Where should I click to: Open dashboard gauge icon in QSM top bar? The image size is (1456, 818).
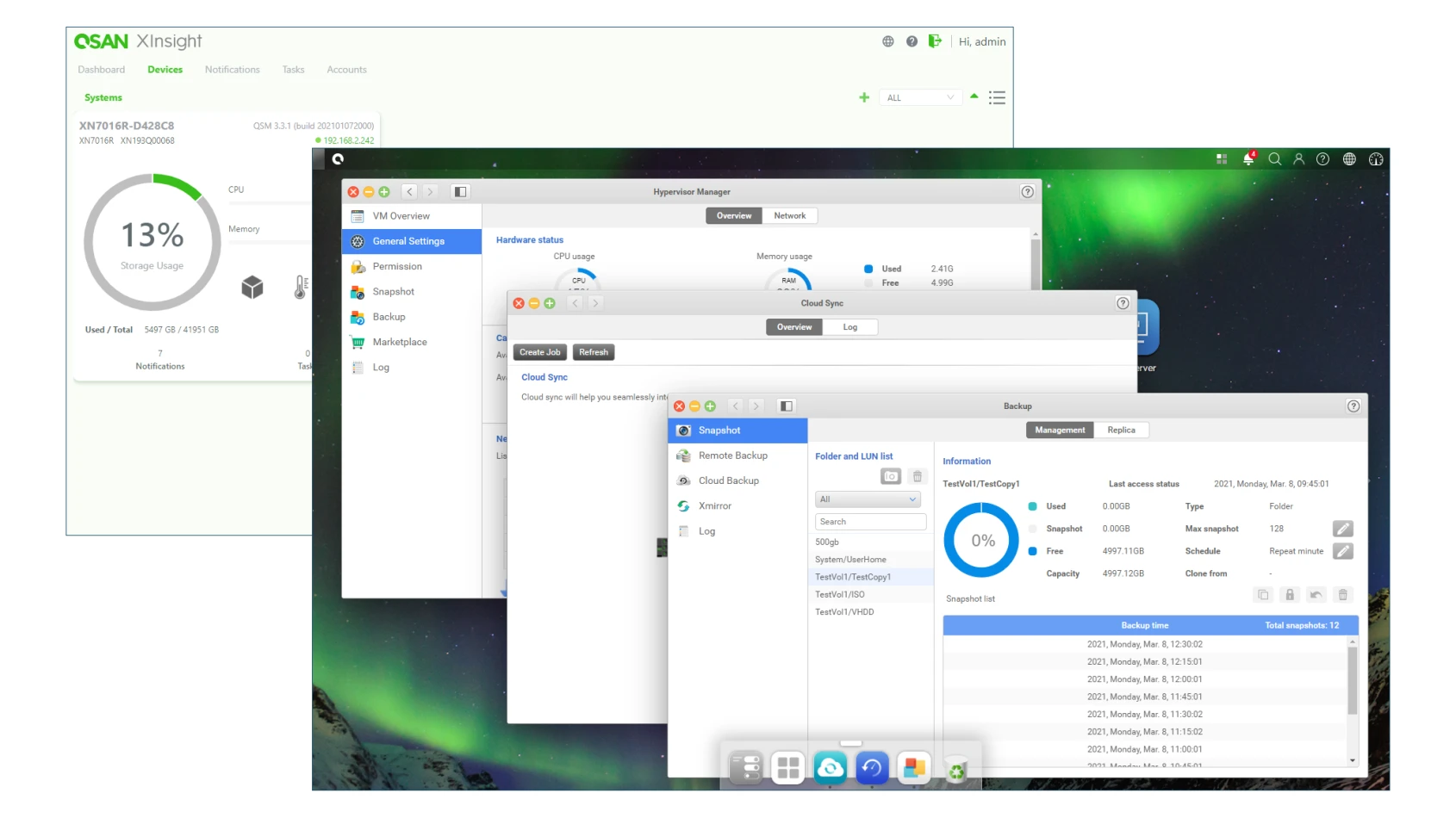point(1376,159)
